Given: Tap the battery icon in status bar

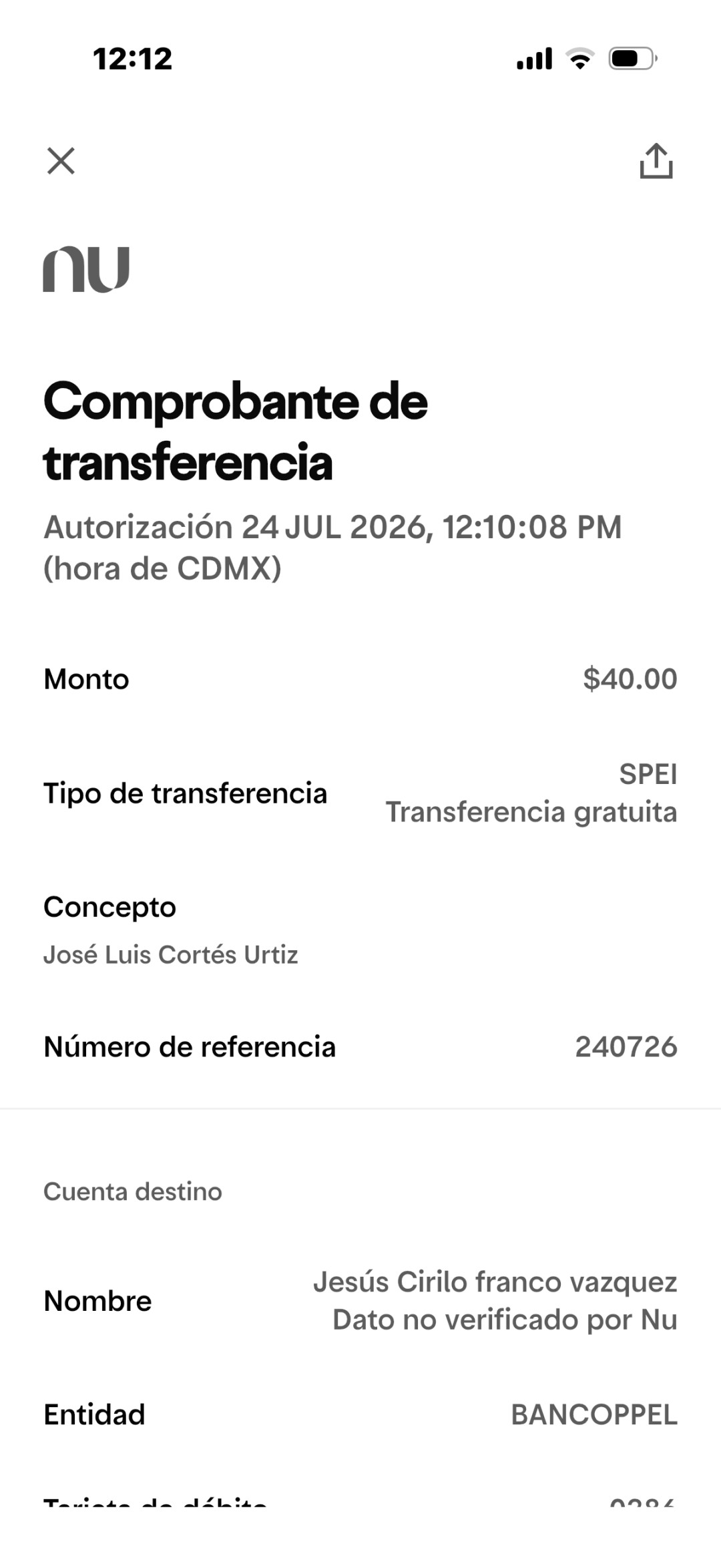Looking at the screenshot, I should coord(633,59).
